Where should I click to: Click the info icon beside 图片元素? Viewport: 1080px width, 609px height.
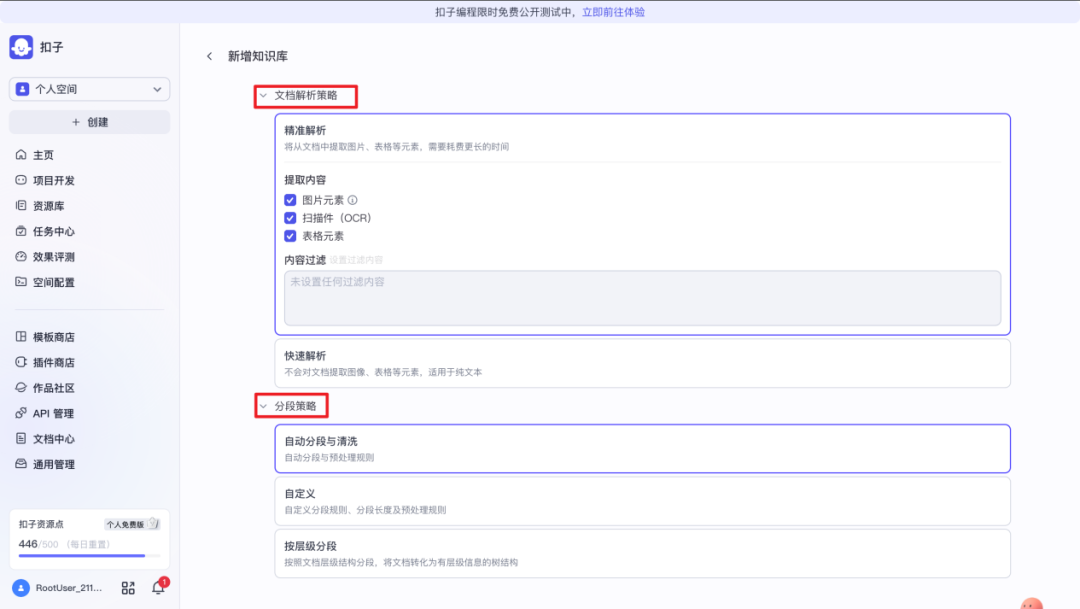pos(352,200)
